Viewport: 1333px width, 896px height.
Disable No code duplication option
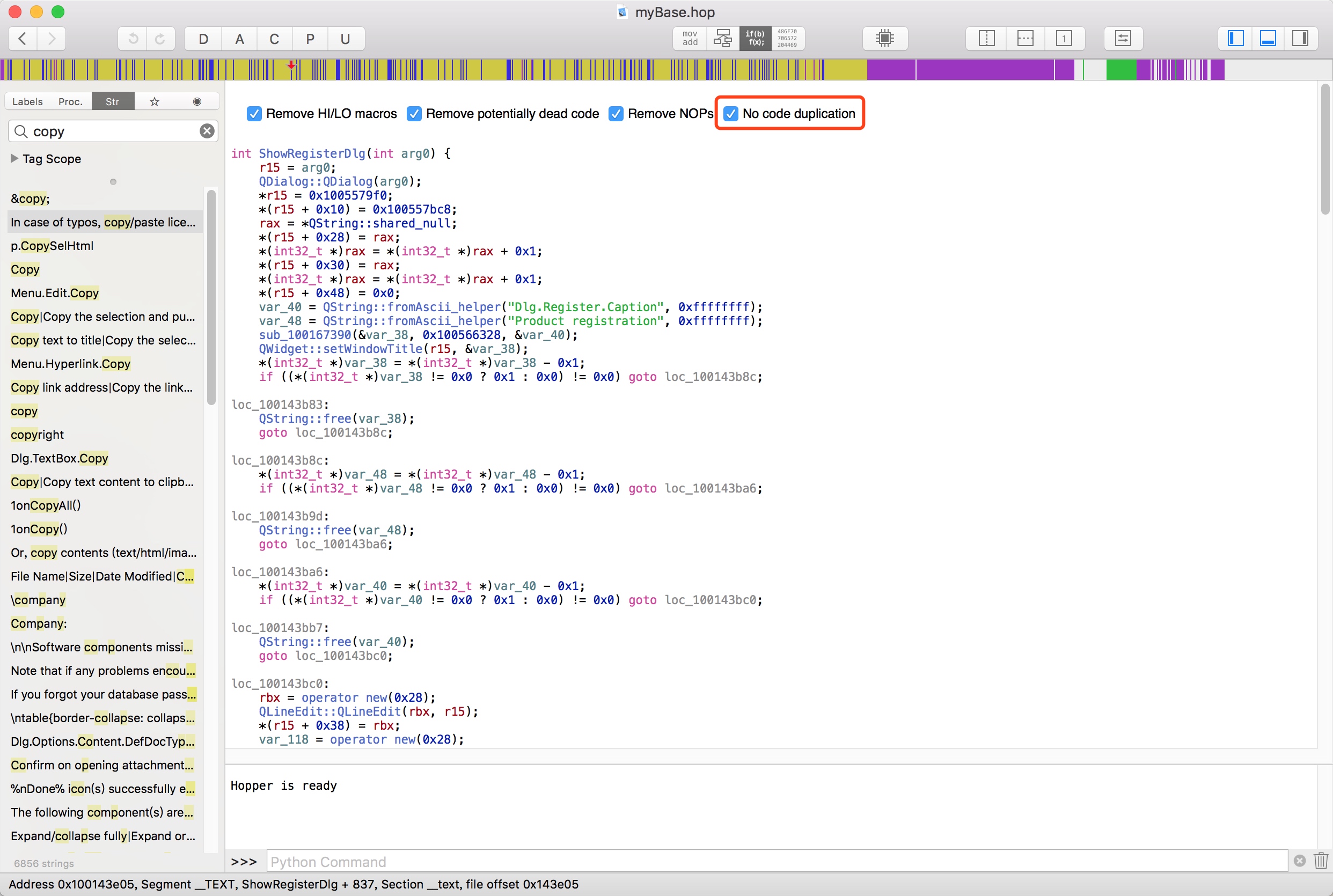coord(731,114)
